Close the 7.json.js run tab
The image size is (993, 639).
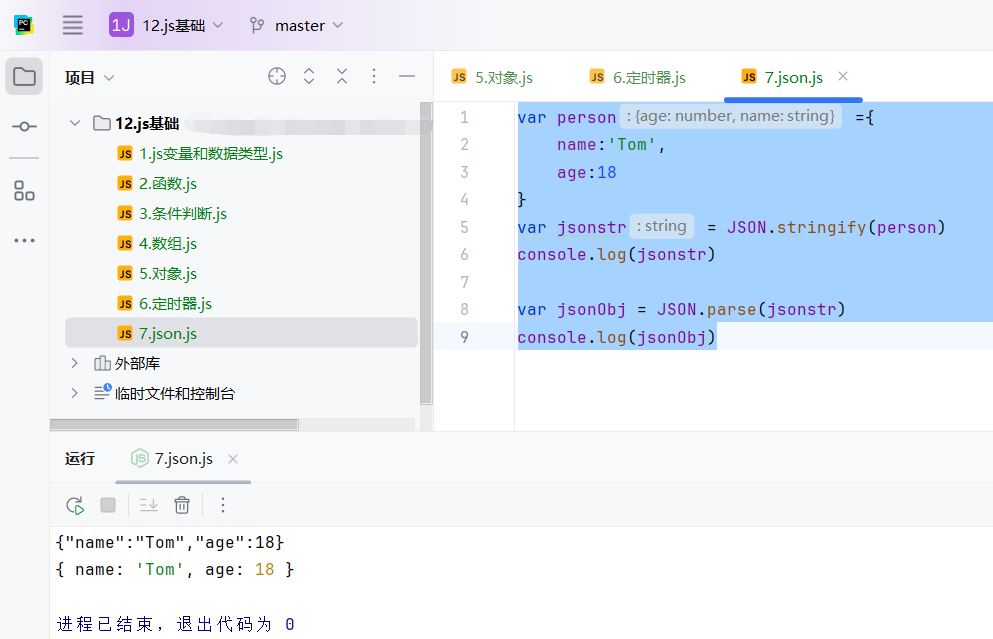pyautogui.click(x=233, y=459)
